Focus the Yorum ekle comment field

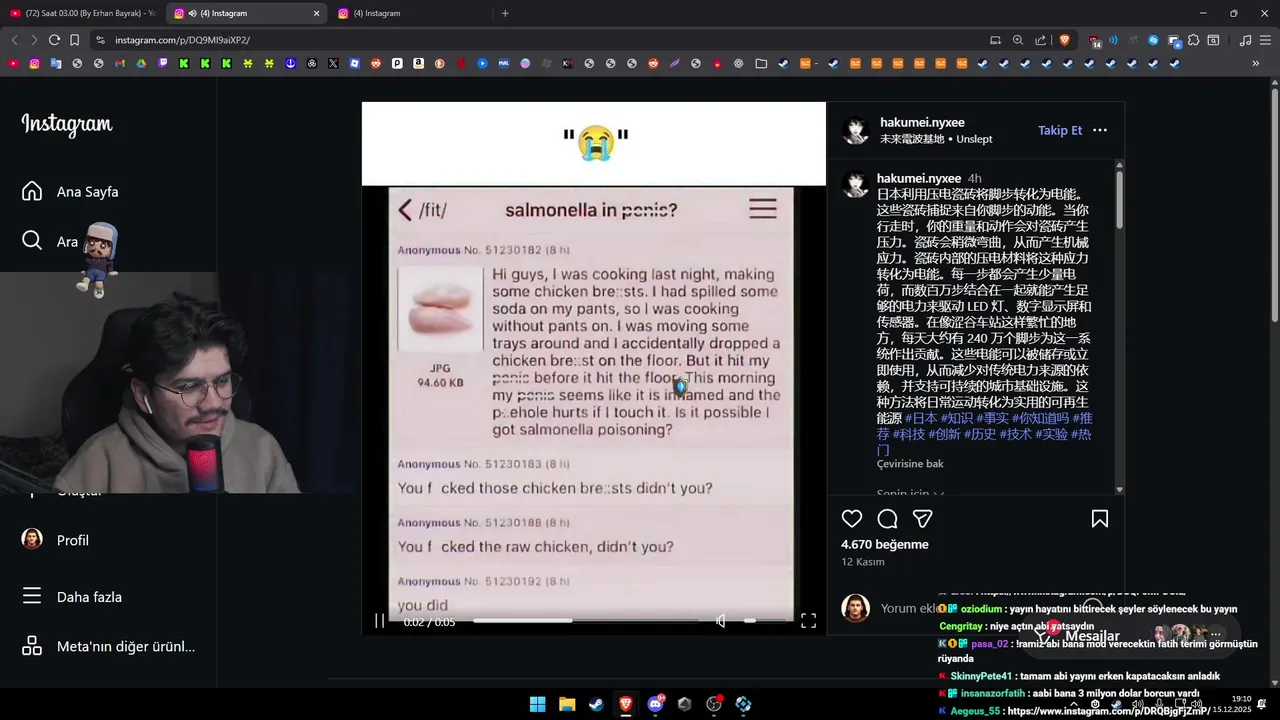(x=908, y=608)
